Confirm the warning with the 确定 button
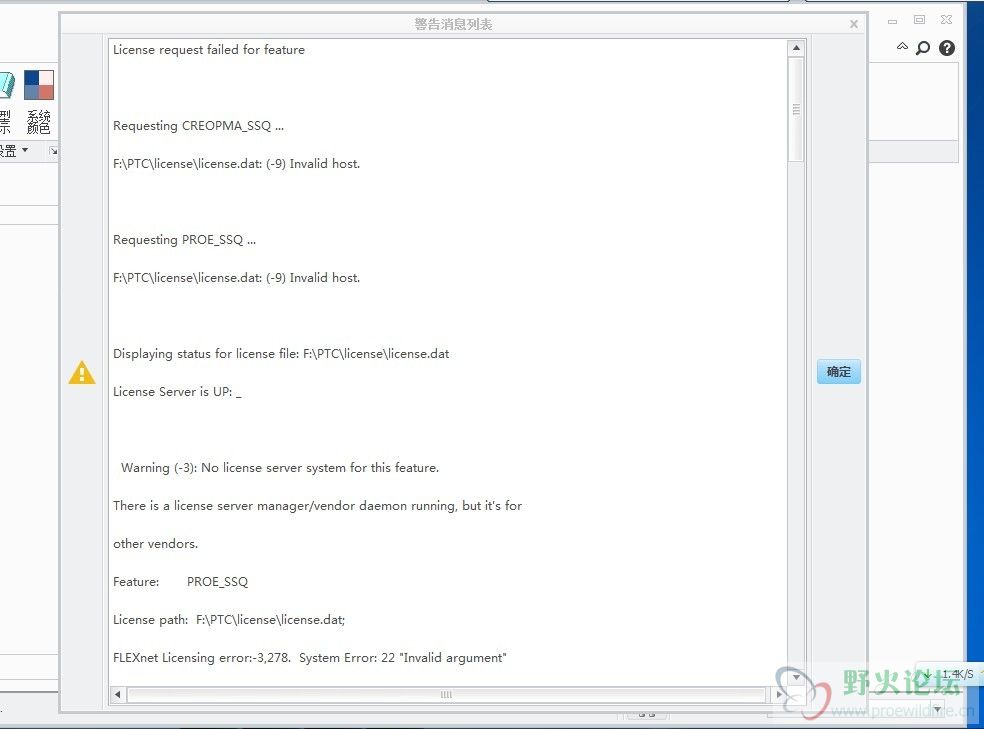The width and height of the screenshot is (984, 729). pyautogui.click(x=838, y=371)
